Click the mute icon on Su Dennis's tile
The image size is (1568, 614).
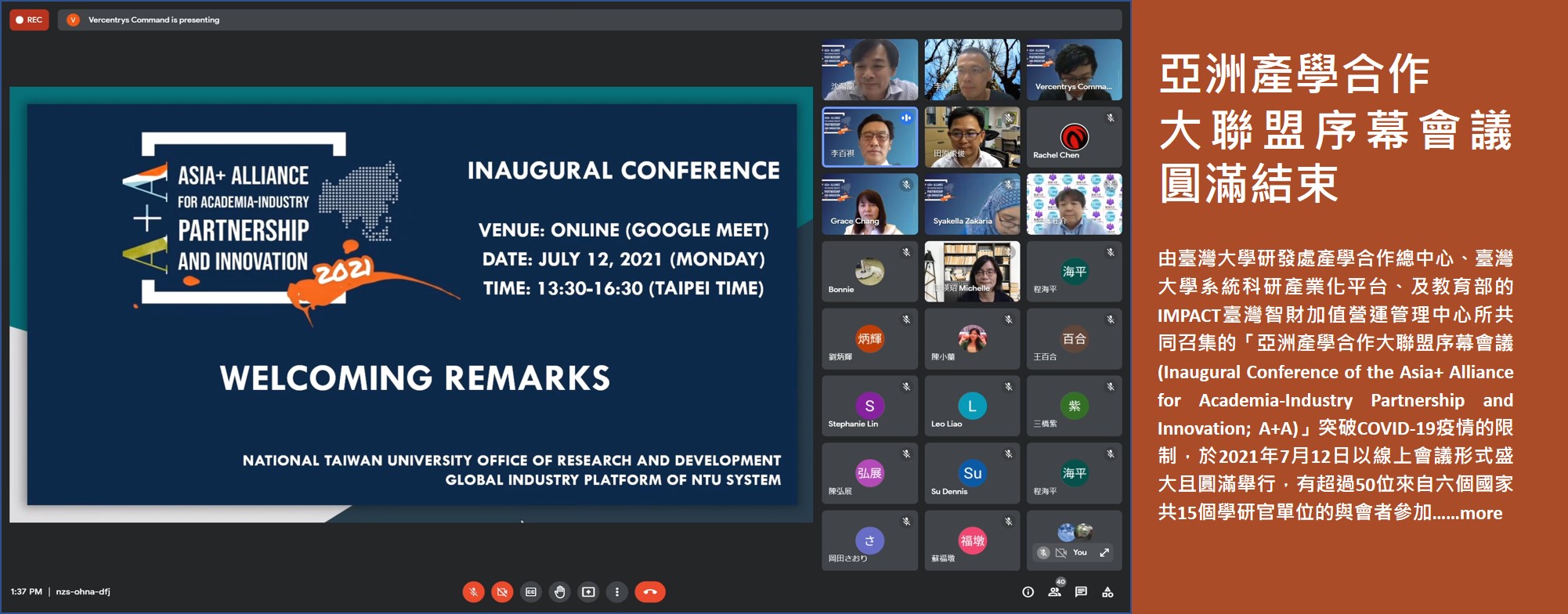pyautogui.click(x=1009, y=454)
